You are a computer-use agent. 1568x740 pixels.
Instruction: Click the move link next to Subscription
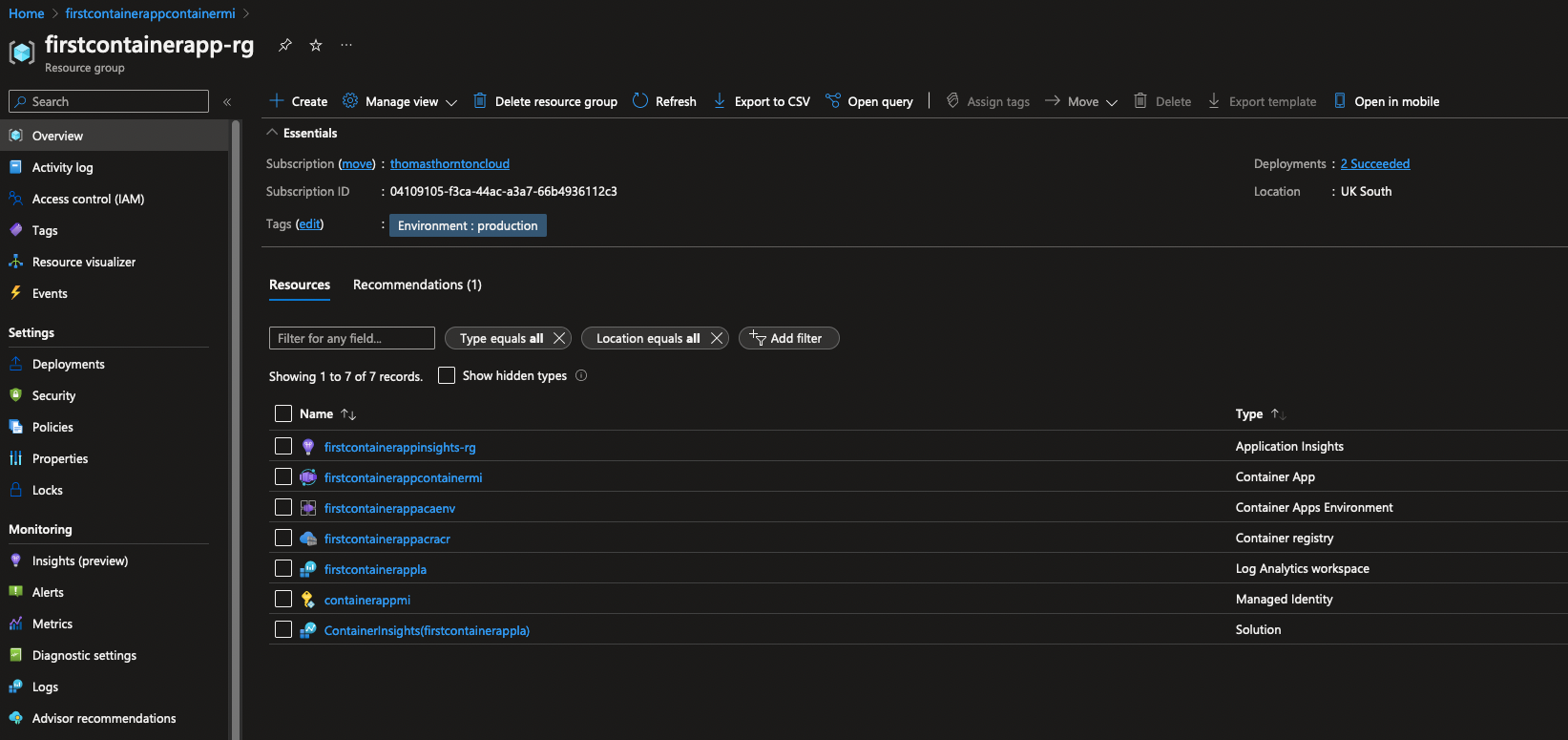click(x=358, y=163)
